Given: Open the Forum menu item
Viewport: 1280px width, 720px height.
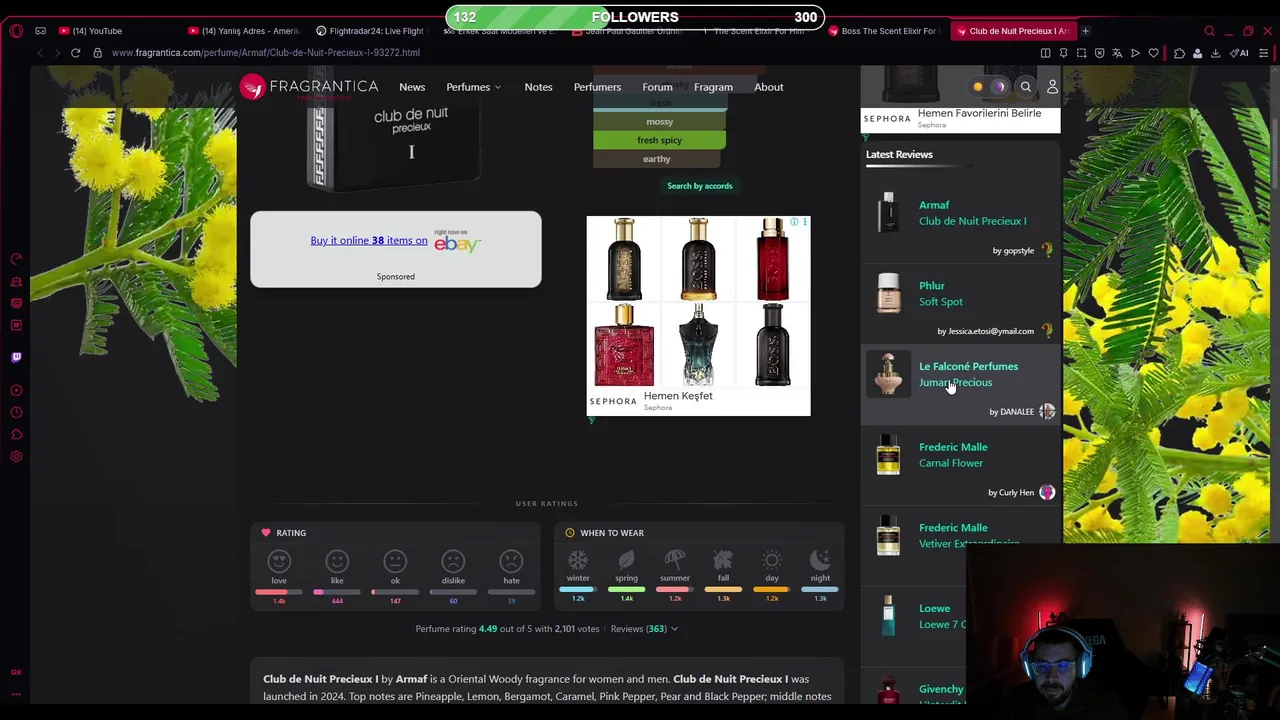Looking at the screenshot, I should click(x=657, y=87).
